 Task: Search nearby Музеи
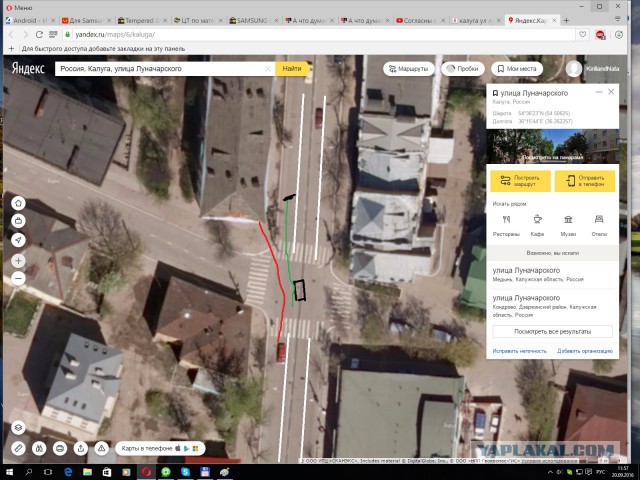(568, 226)
